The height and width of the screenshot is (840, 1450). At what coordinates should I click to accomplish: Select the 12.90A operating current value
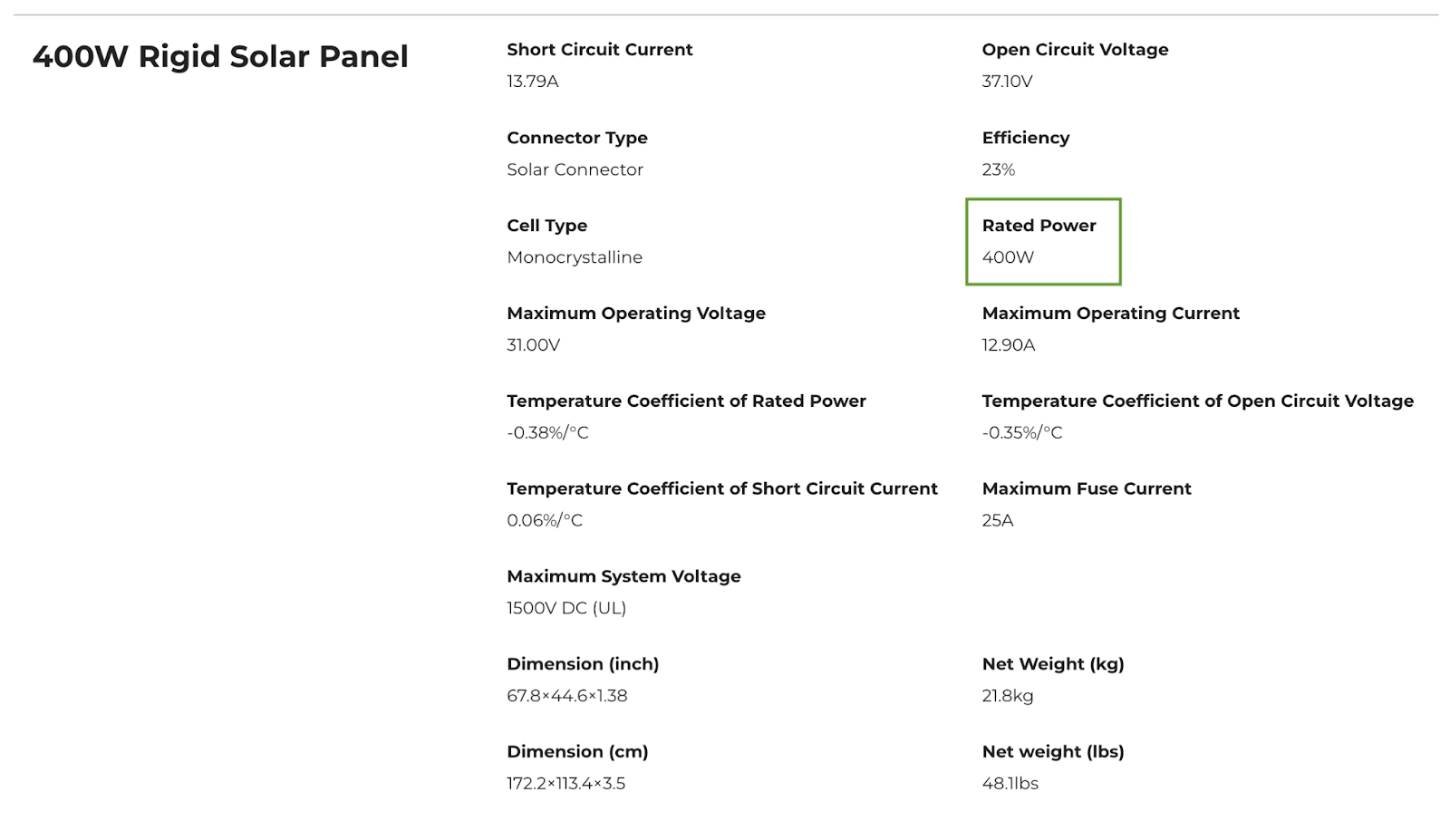(1008, 345)
